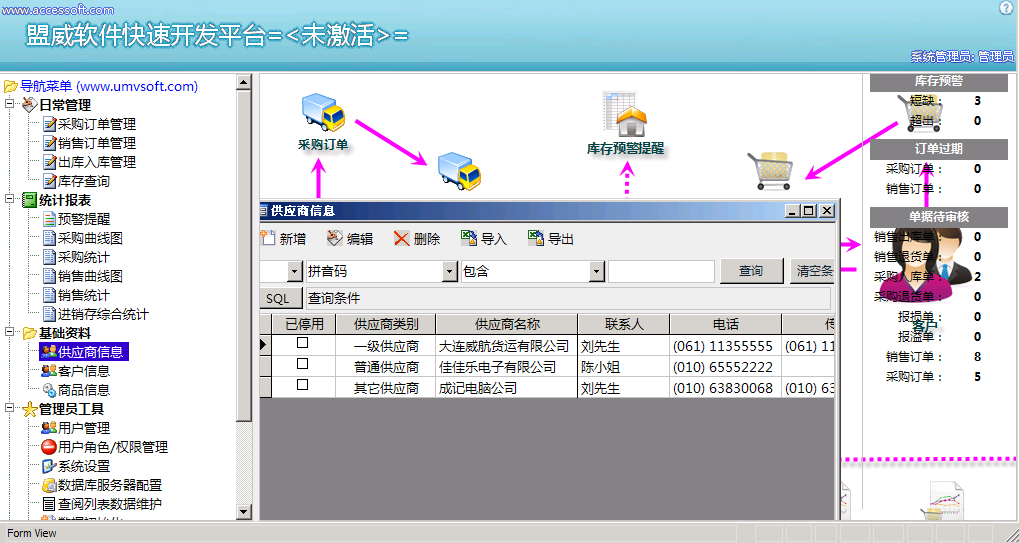Image resolution: width=1020 pixels, height=543 pixels.
Task: Click www.accessoft.com link at top
Action: pyautogui.click(x=58, y=10)
